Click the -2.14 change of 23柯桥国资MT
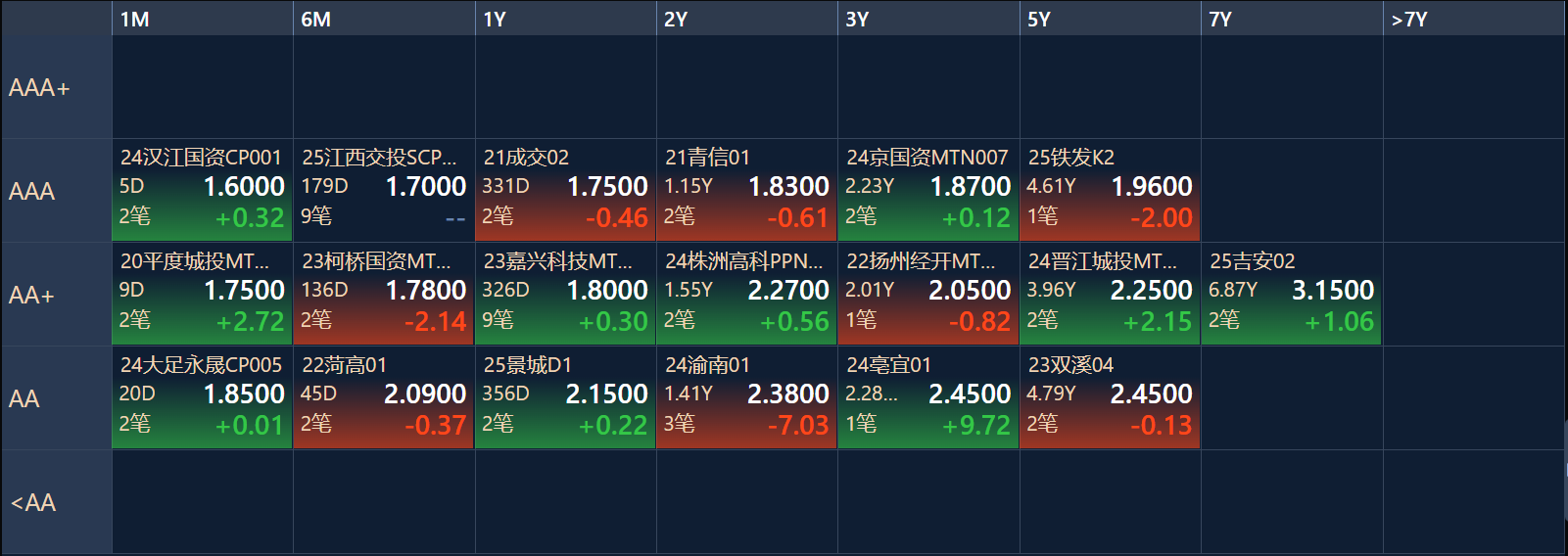The image size is (1568, 556). [435, 321]
